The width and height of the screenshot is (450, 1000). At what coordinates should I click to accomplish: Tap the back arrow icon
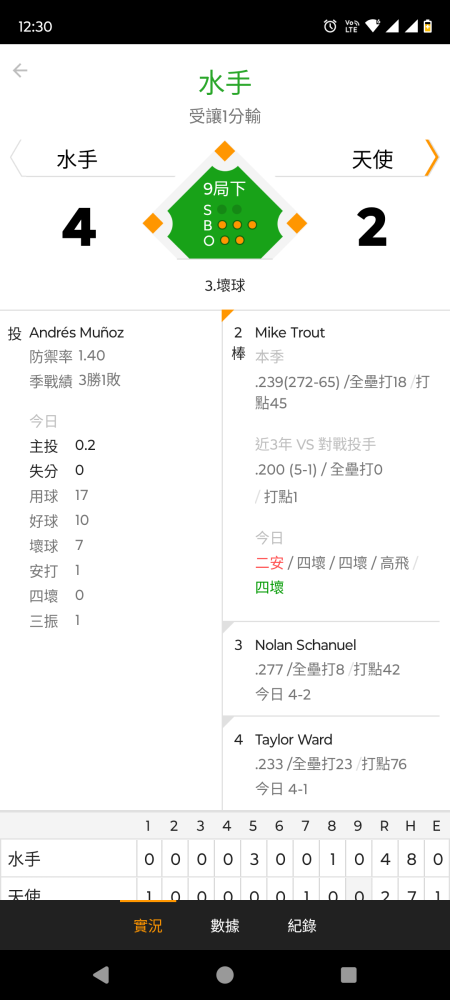coord(20,70)
